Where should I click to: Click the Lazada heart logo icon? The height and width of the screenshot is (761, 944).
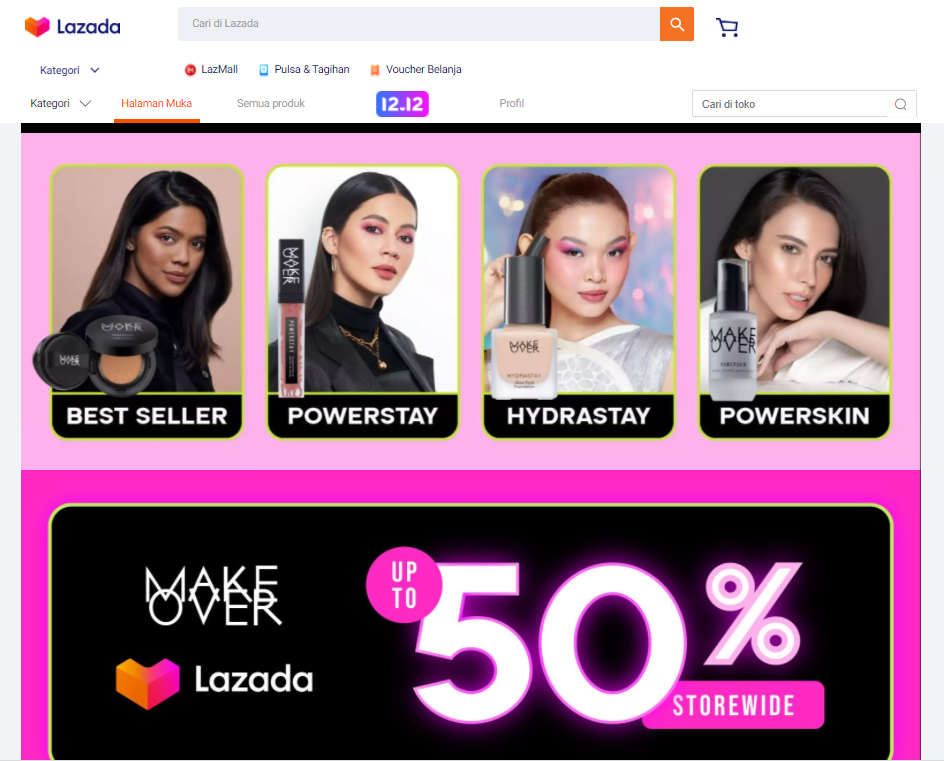[x=37, y=26]
